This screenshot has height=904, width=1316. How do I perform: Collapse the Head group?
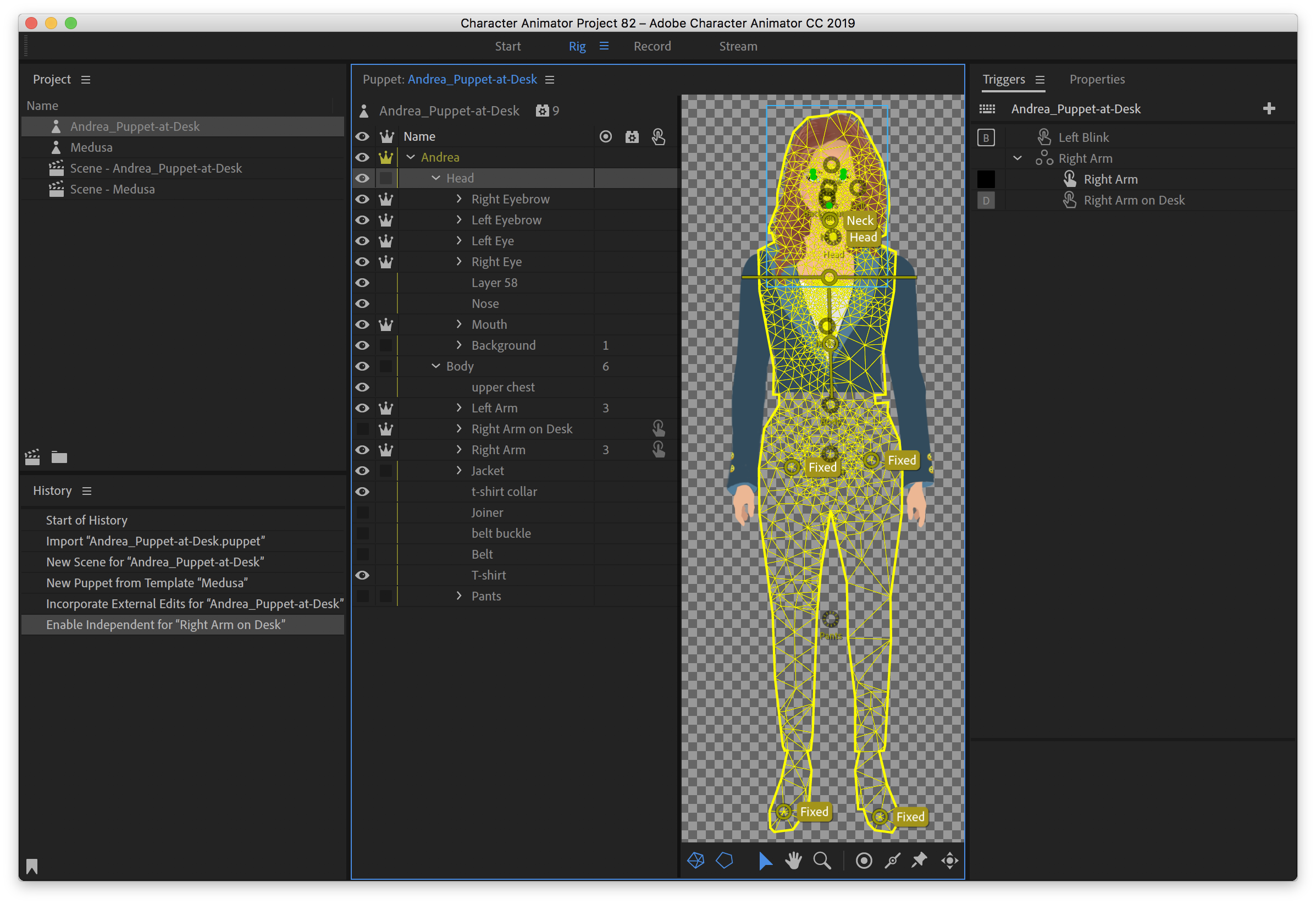[x=435, y=178]
